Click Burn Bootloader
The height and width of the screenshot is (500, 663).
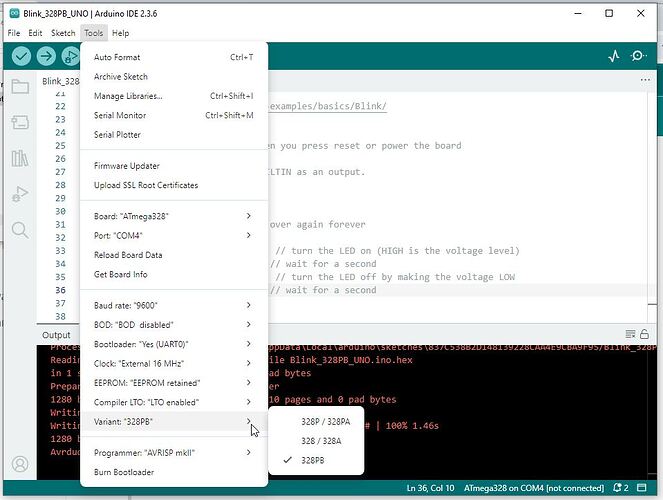click(174, 472)
